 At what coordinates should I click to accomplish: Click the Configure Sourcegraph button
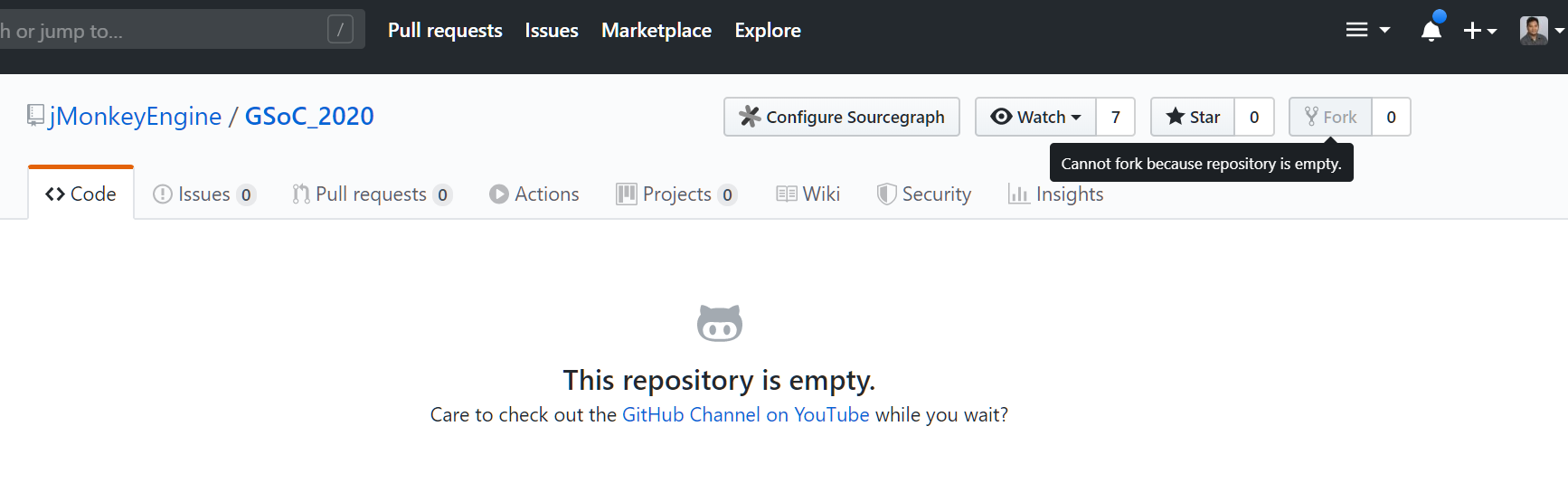(842, 117)
